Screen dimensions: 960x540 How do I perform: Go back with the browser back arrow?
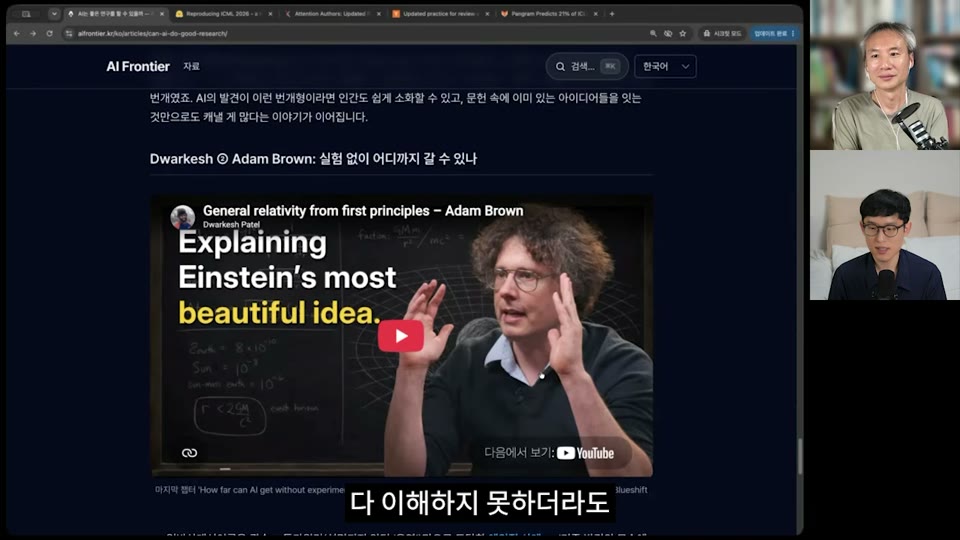point(17,34)
